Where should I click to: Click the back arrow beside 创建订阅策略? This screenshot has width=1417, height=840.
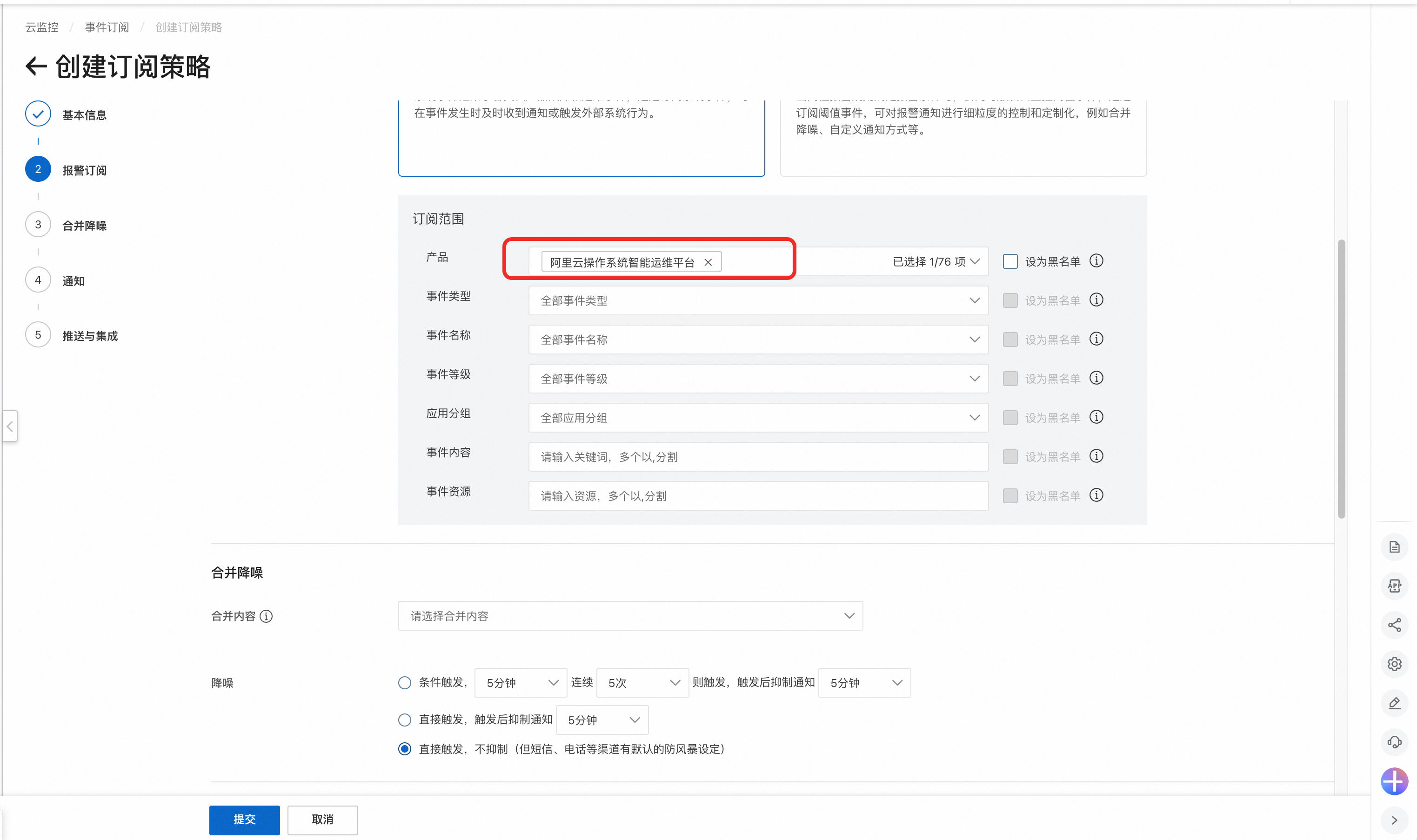36,66
